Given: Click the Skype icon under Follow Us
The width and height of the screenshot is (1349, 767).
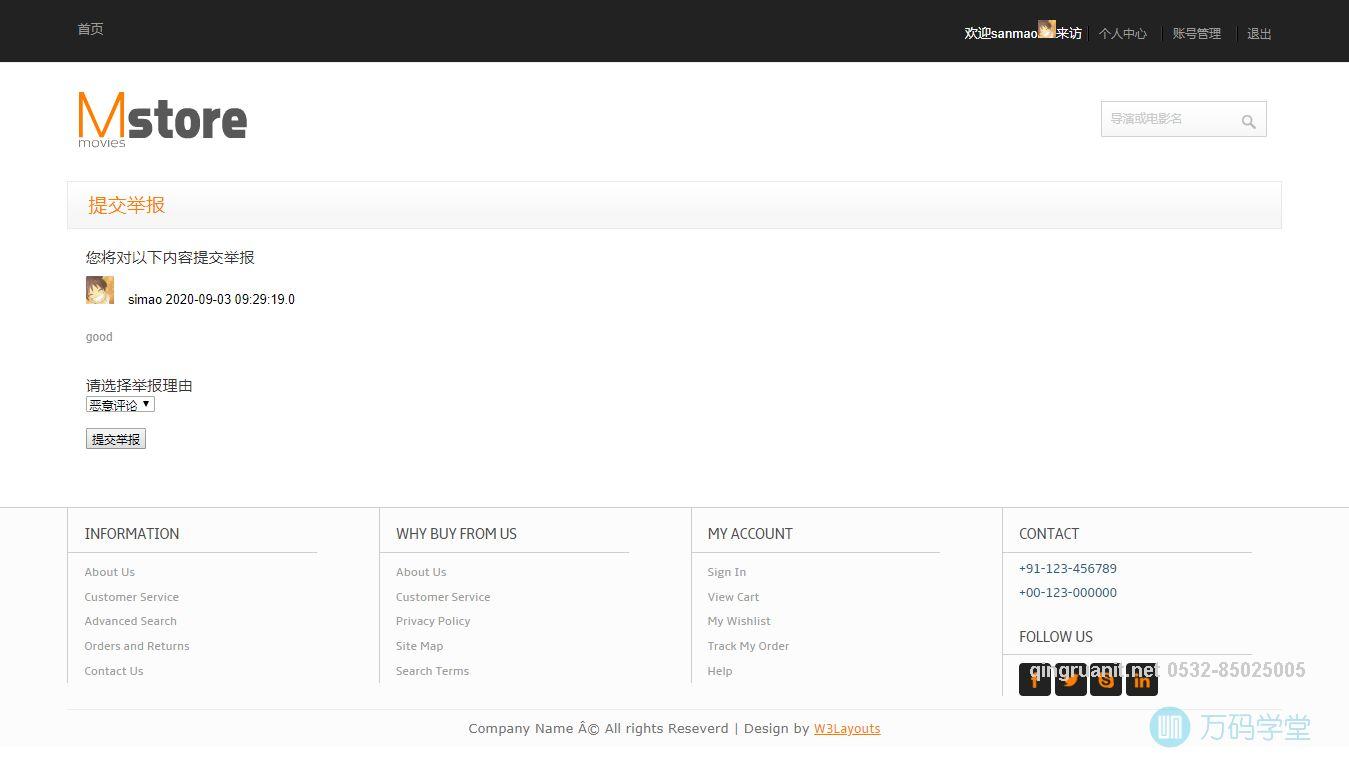Looking at the screenshot, I should click(x=1105, y=680).
